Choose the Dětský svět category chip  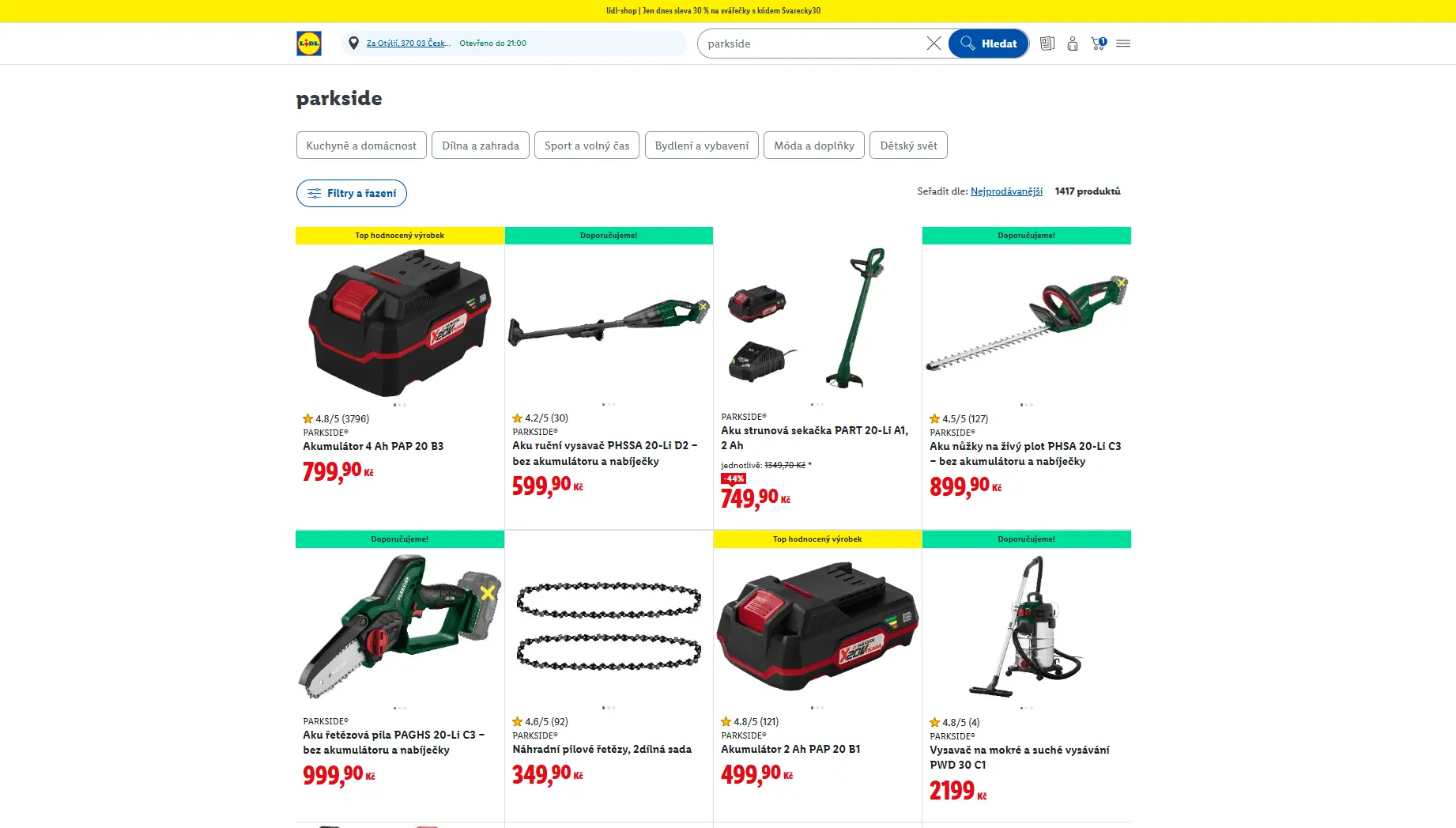(x=908, y=146)
